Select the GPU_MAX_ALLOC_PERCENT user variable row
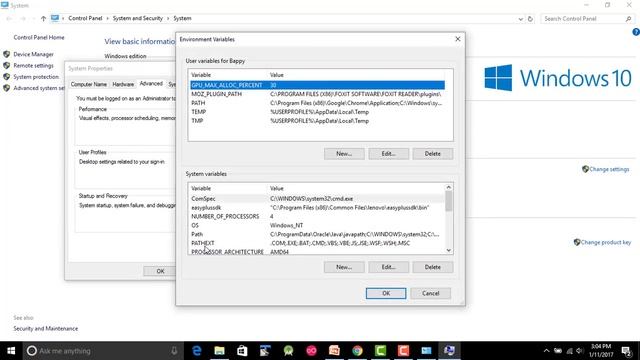 [x=318, y=85]
